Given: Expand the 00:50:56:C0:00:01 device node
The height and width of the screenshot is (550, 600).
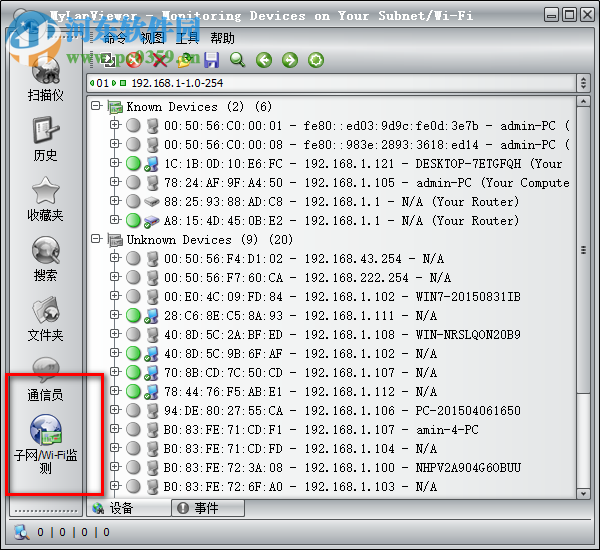Looking at the screenshot, I should click(x=114, y=125).
